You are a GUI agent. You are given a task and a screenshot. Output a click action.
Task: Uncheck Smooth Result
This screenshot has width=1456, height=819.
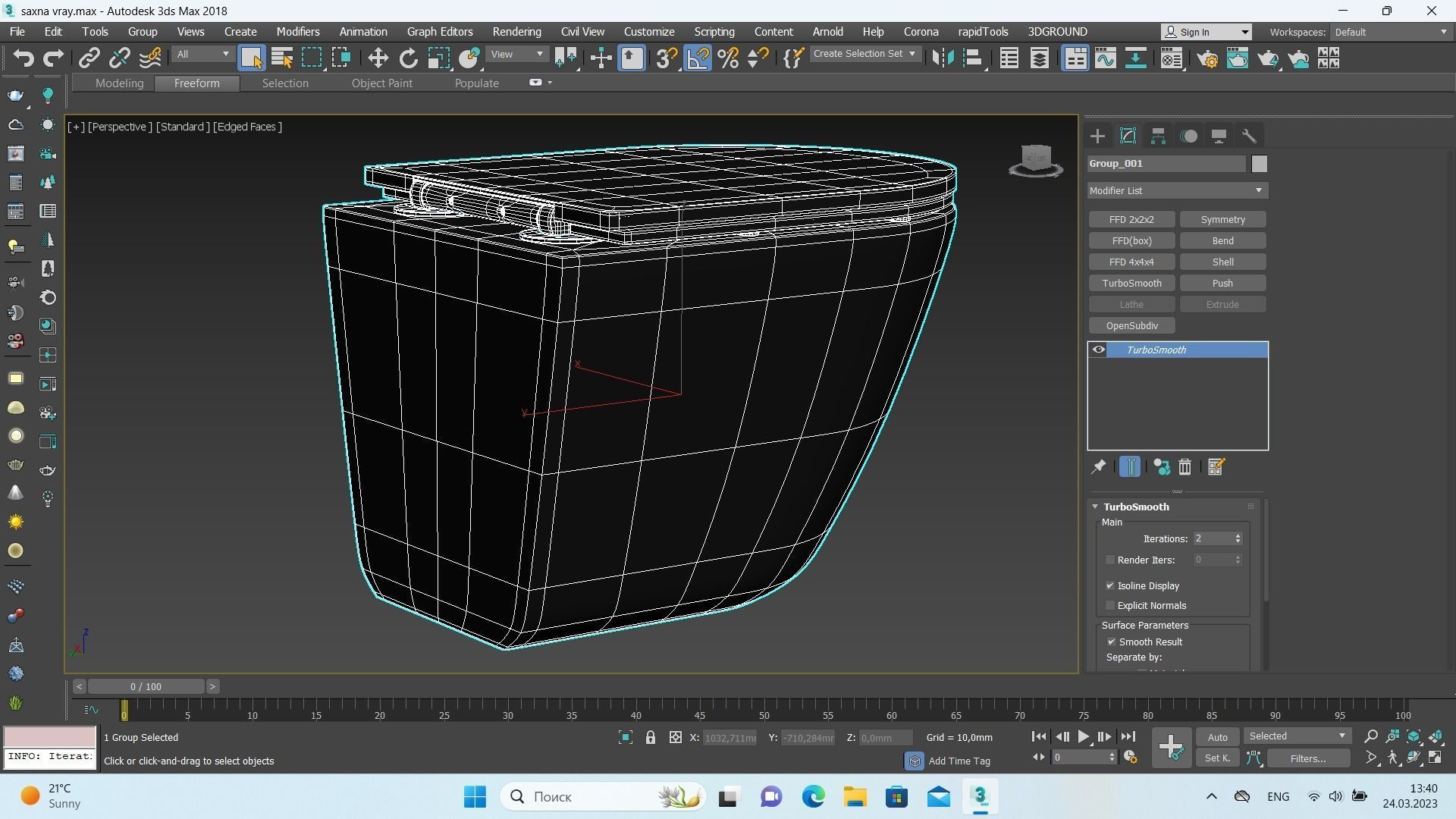[1112, 642]
